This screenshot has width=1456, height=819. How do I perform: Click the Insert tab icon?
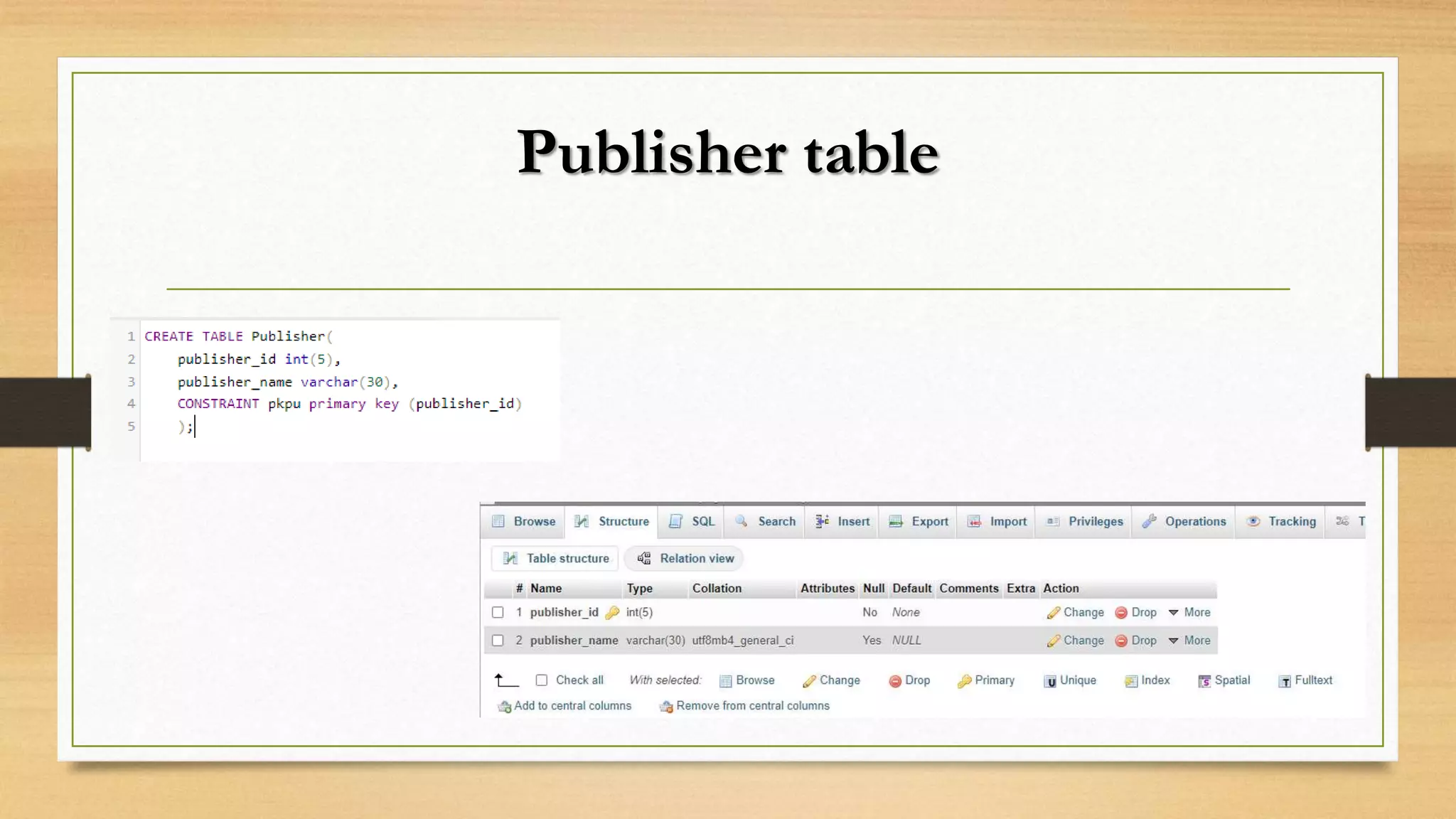(x=822, y=521)
